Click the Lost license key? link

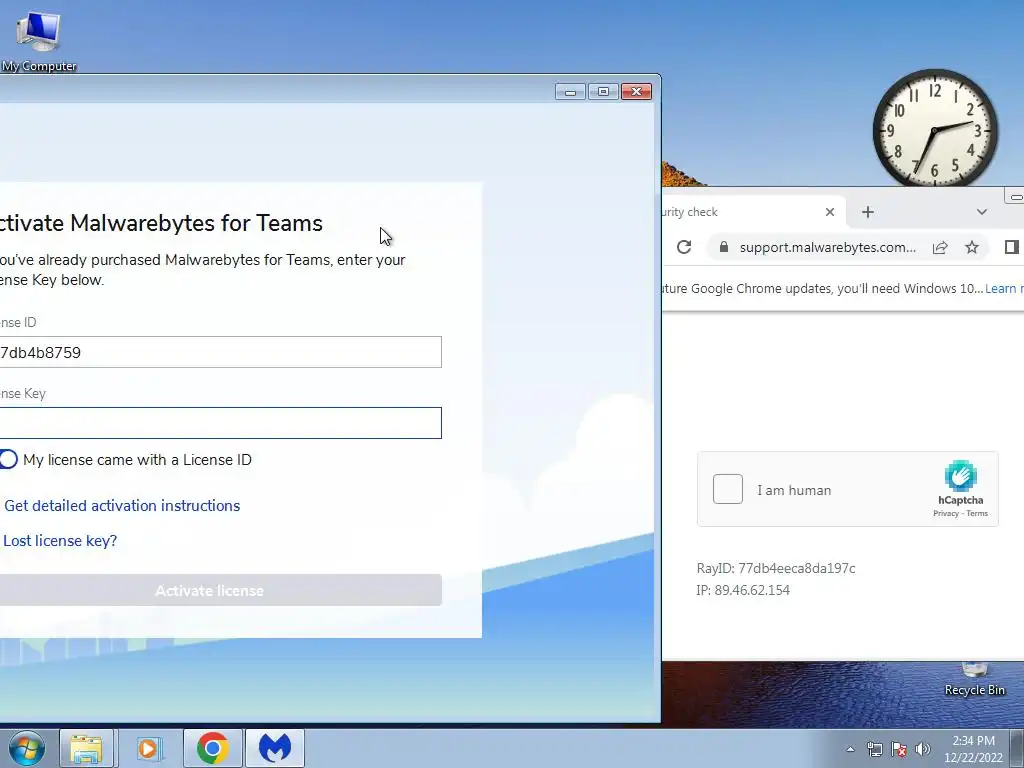pos(60,541)
